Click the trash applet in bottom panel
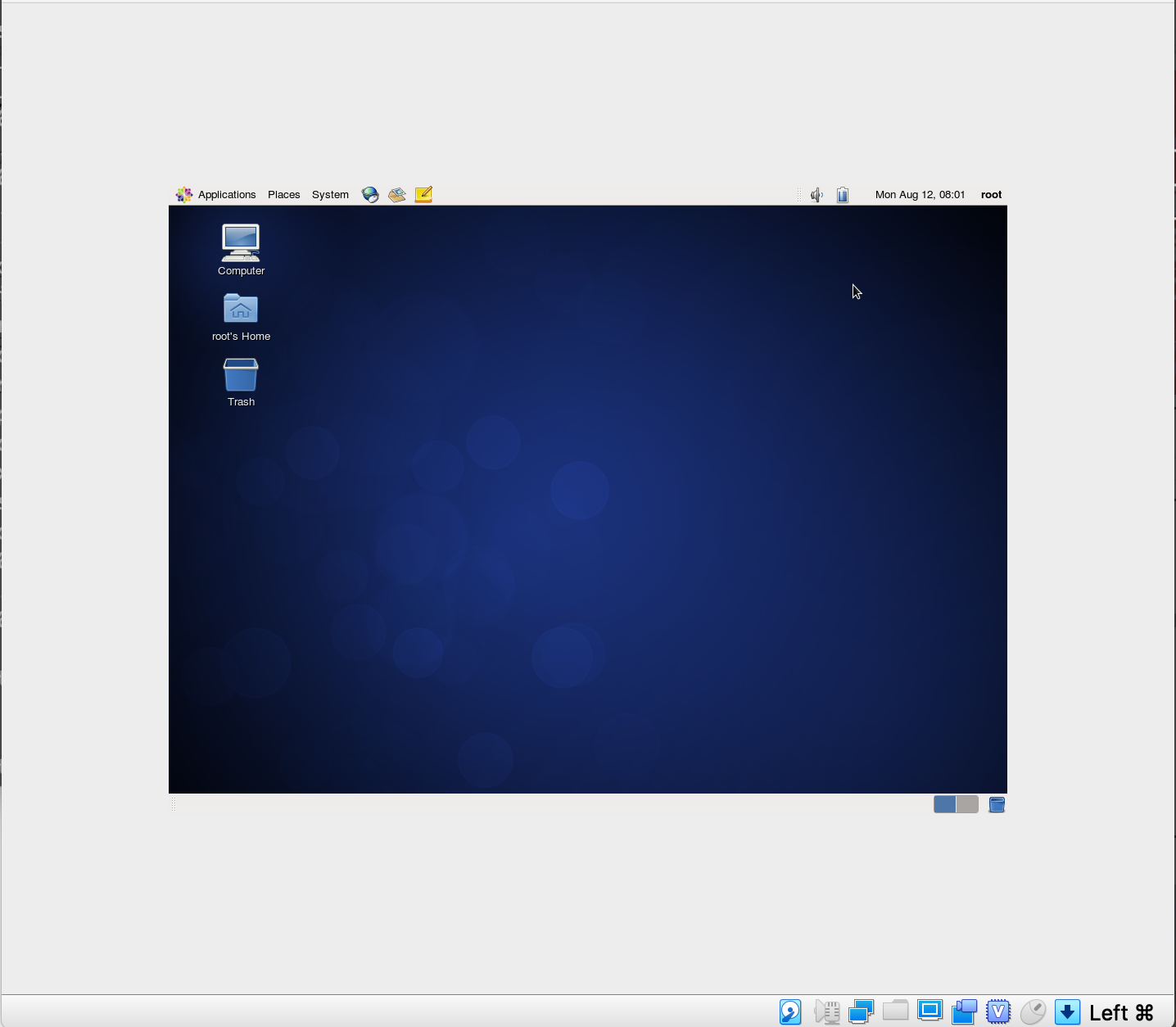1176x1027 pixels. click(997, 805)
